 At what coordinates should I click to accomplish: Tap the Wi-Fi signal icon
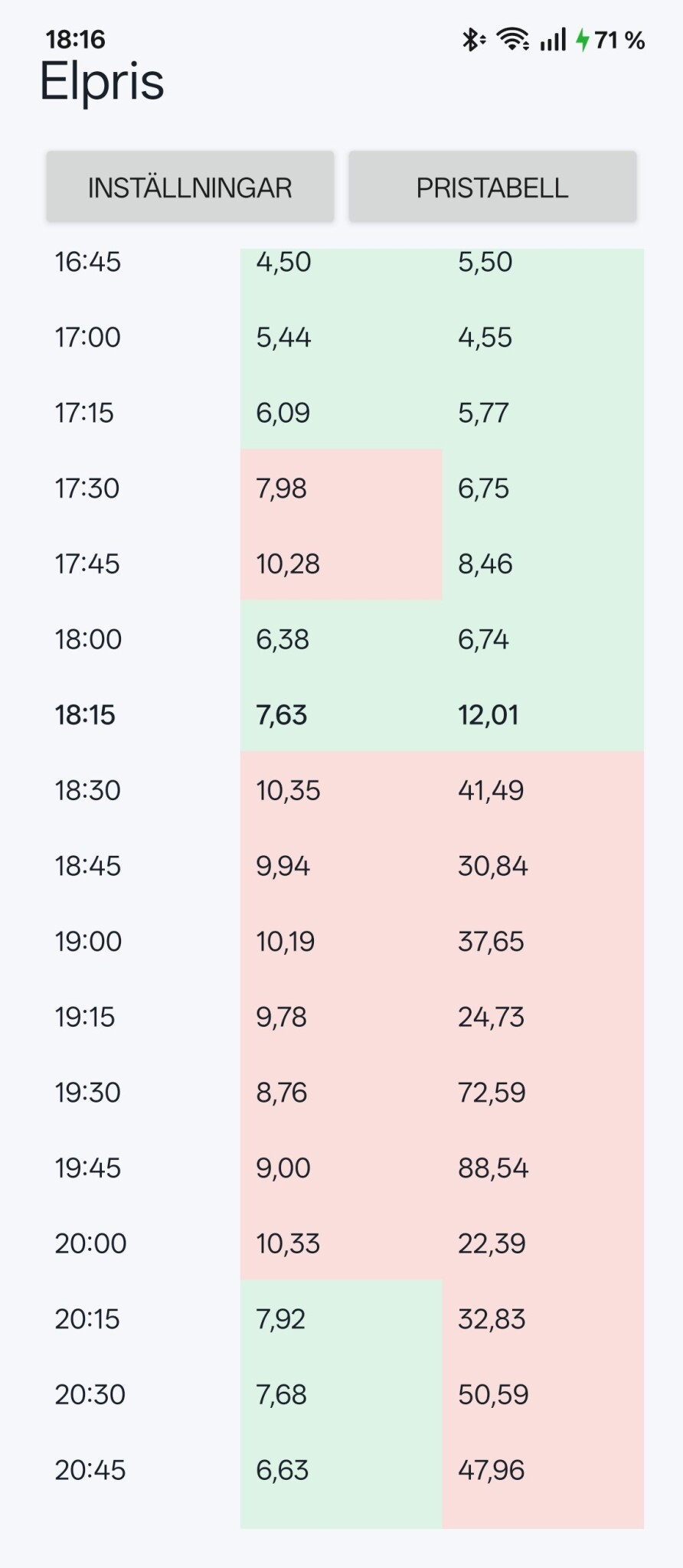click(512, 39)
